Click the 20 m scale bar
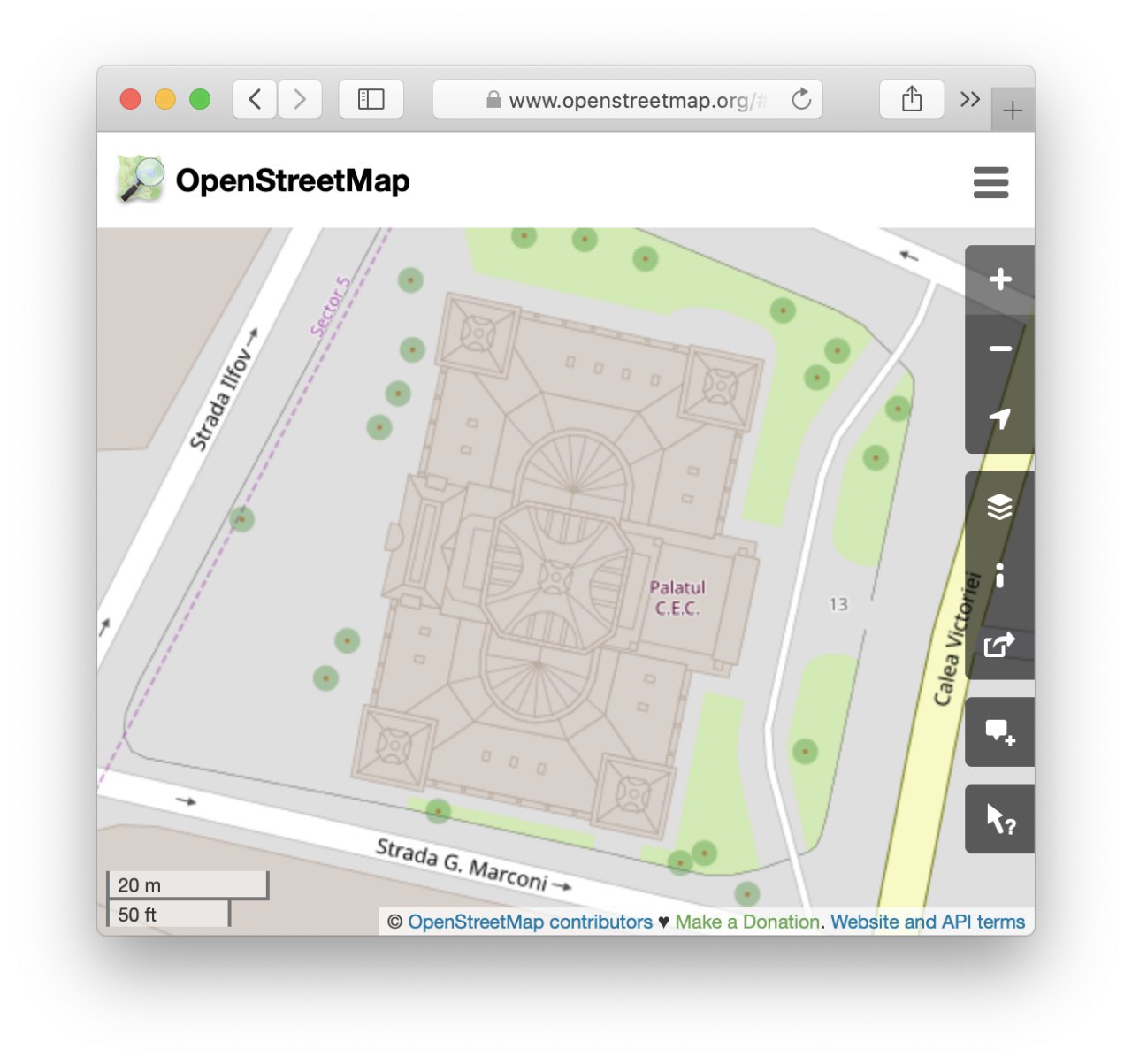This screenshot has width=1132, height=1064. (187, 884)
